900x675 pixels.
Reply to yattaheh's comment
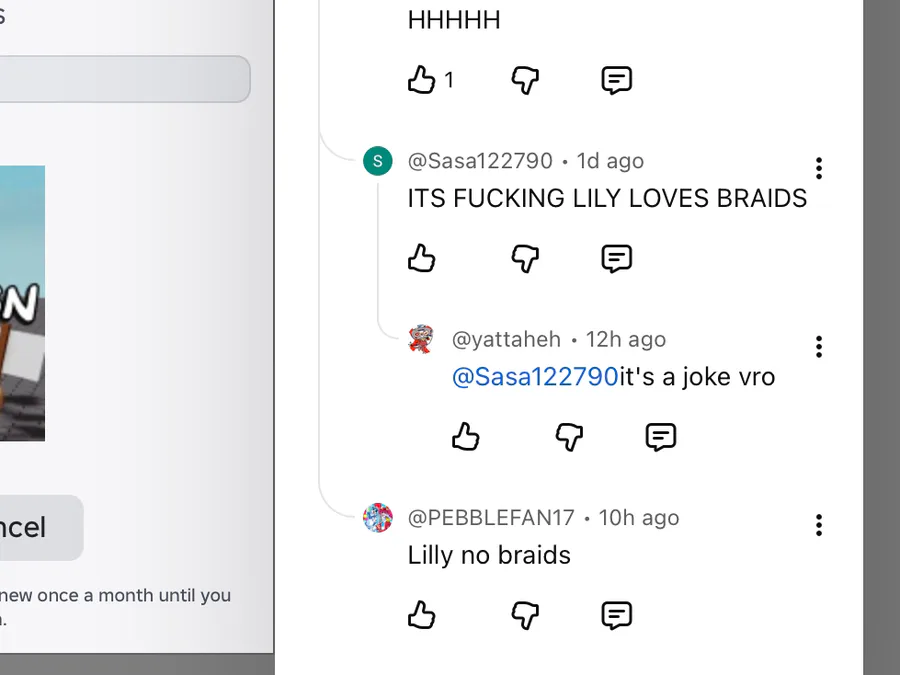(x=660, y=437)
